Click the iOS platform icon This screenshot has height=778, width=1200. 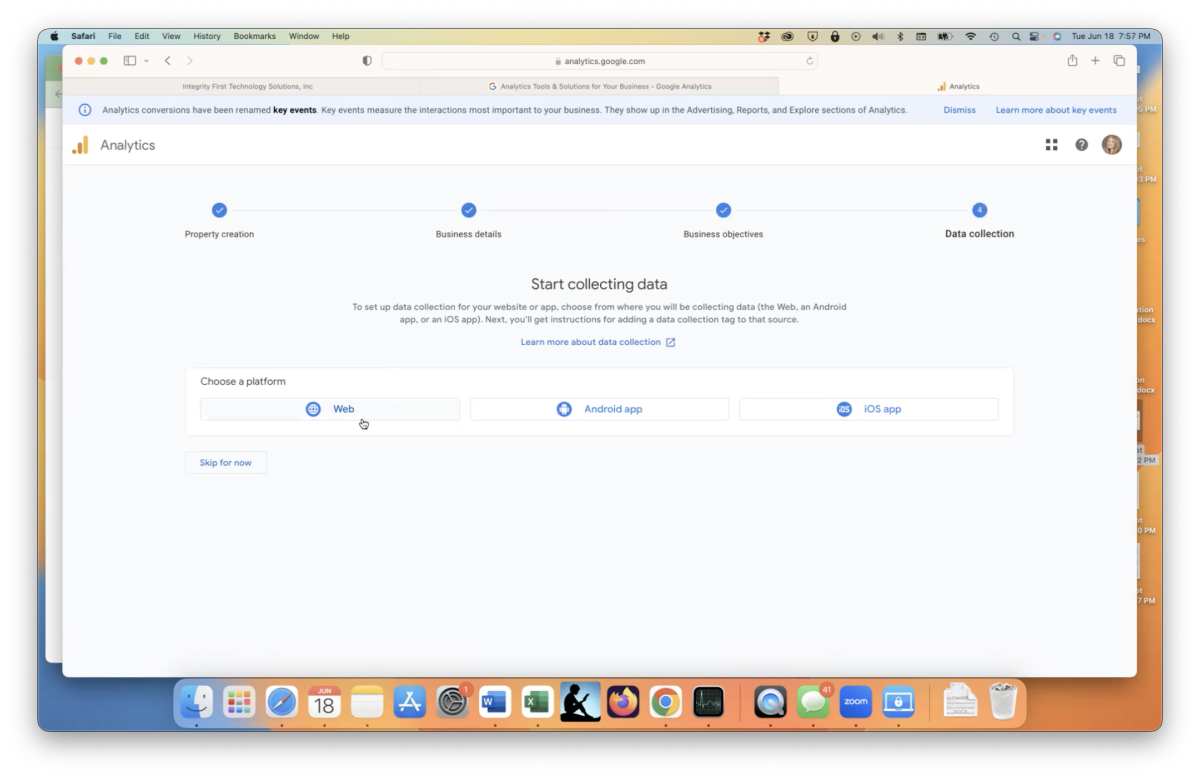click(844, 409)
